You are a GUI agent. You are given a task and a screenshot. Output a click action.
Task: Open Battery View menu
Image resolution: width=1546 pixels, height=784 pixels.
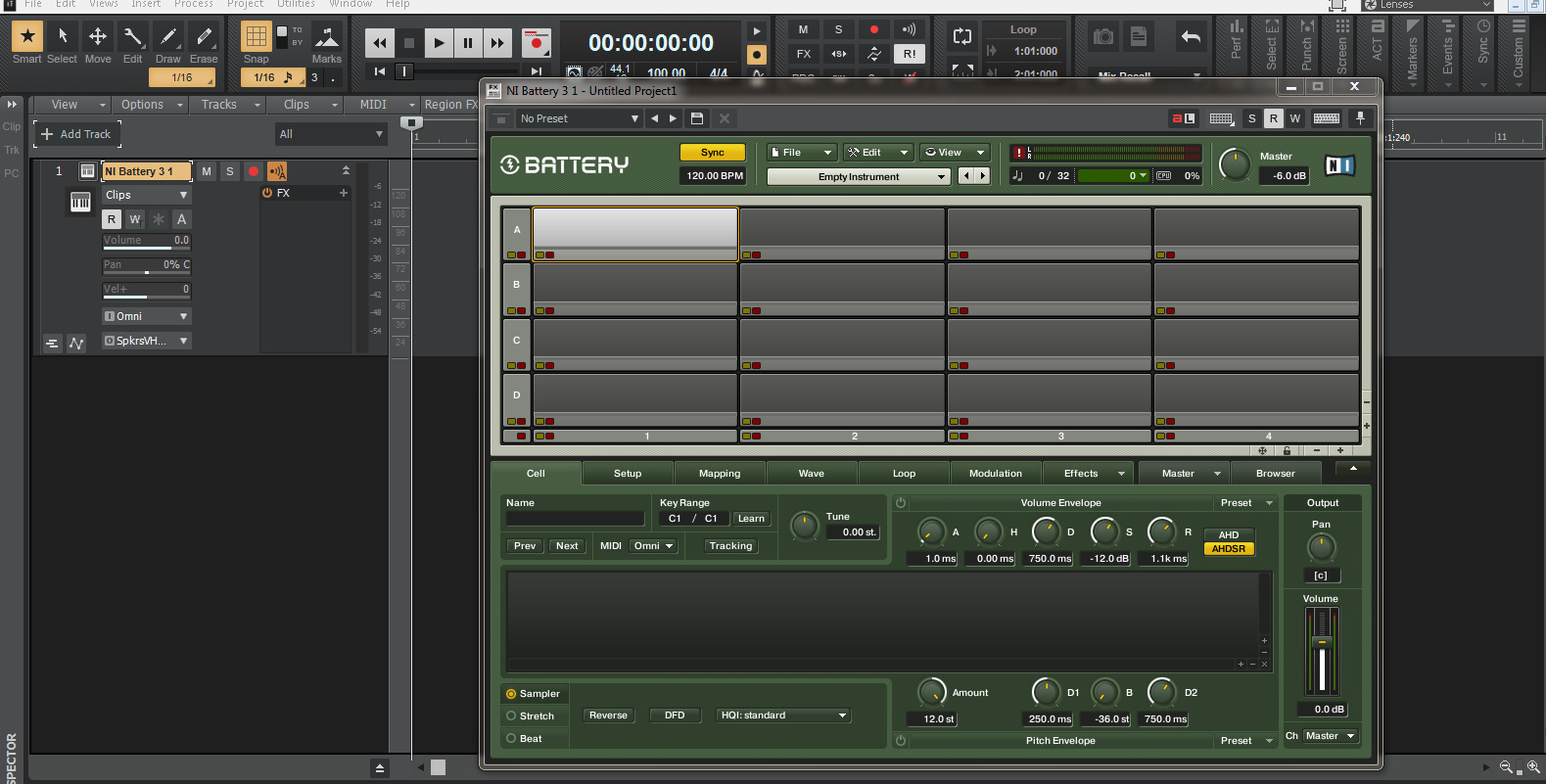click(x=955, y=153)
